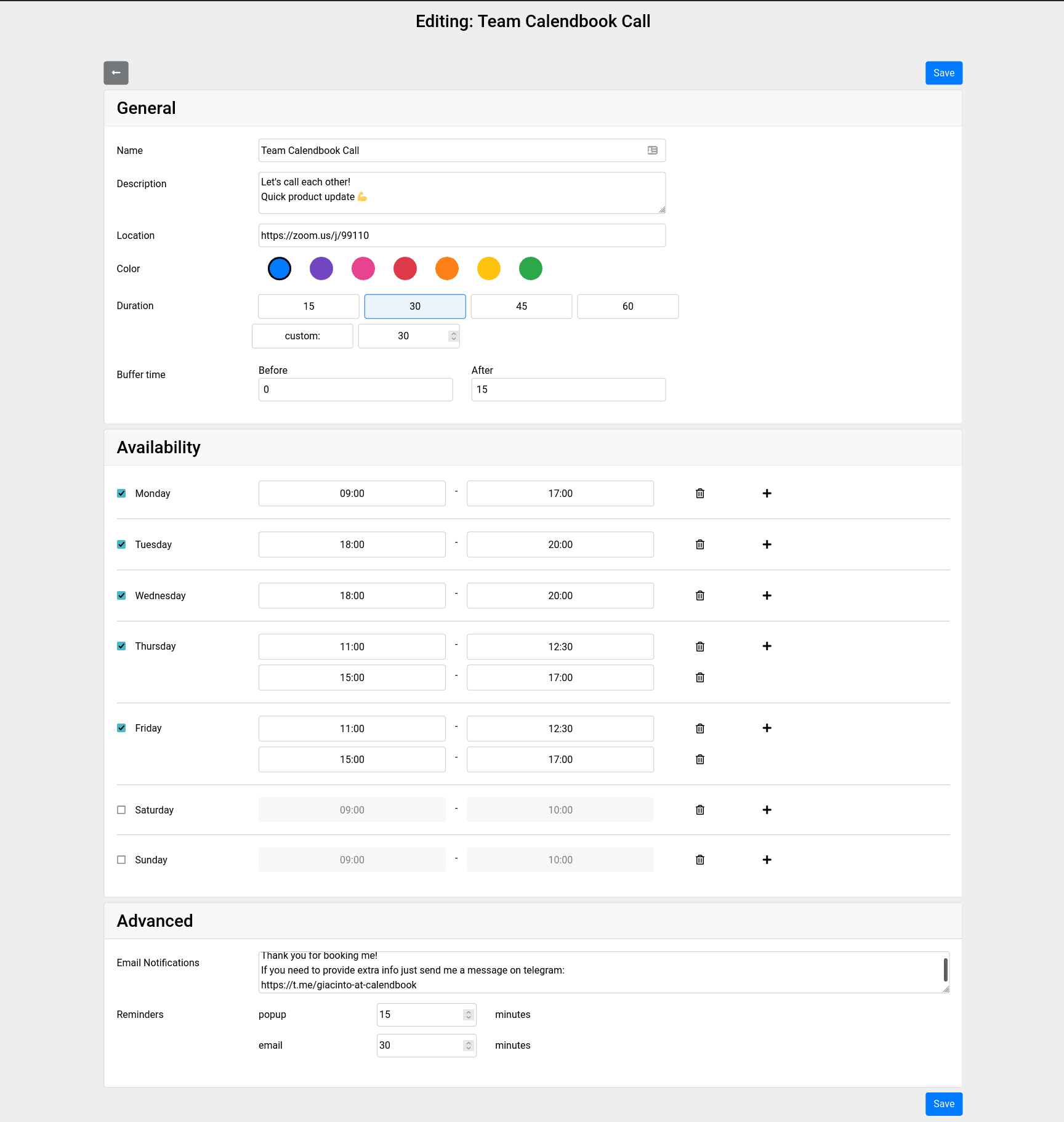Image resolution: width=1064 pixels, height=1122 pixels.
Task: Delete Wednesday's availability slot
Action: [x=699, y=595]
